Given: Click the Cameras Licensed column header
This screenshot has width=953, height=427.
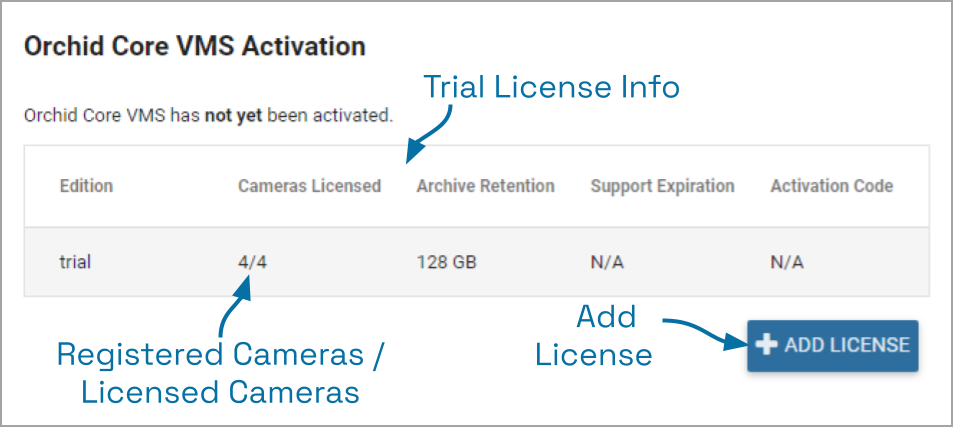Looking at the screenshot, I should [309, 186].
